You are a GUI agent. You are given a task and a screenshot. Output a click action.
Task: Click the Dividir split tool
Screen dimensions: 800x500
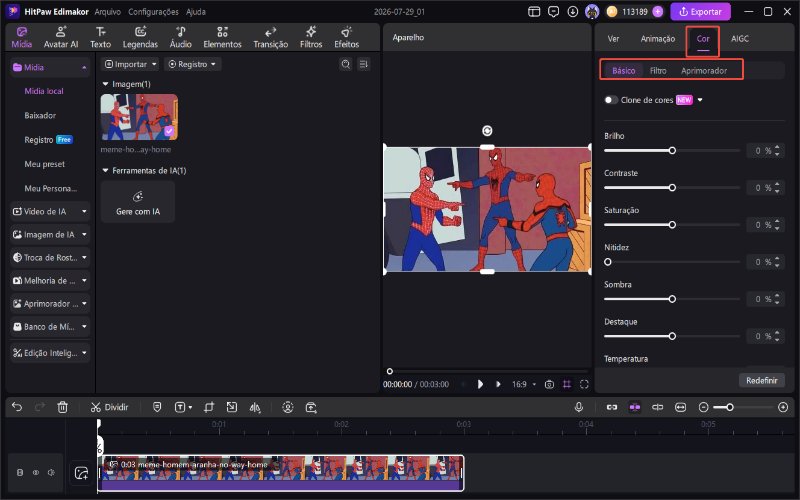pos(109,407)
